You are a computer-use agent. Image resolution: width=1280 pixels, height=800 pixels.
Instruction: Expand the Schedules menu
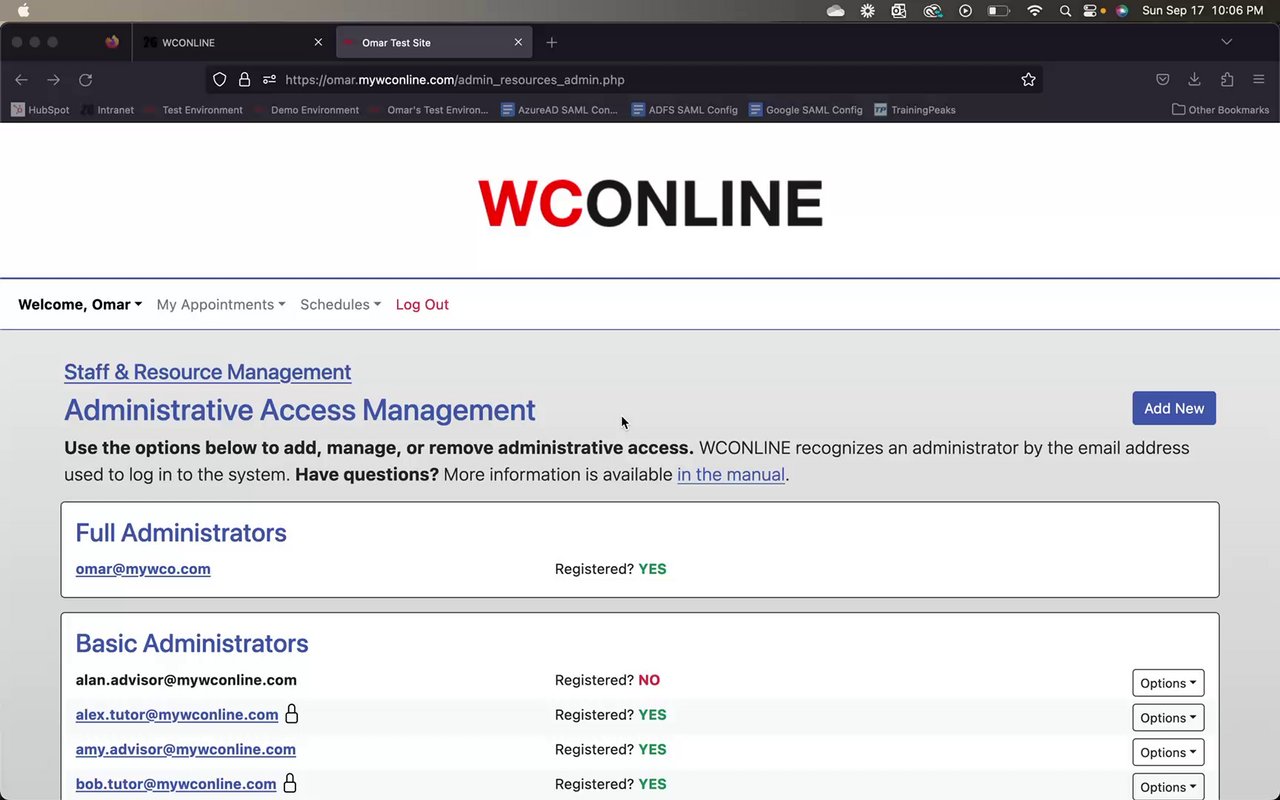pyautogui.click(x=340, y=305)
